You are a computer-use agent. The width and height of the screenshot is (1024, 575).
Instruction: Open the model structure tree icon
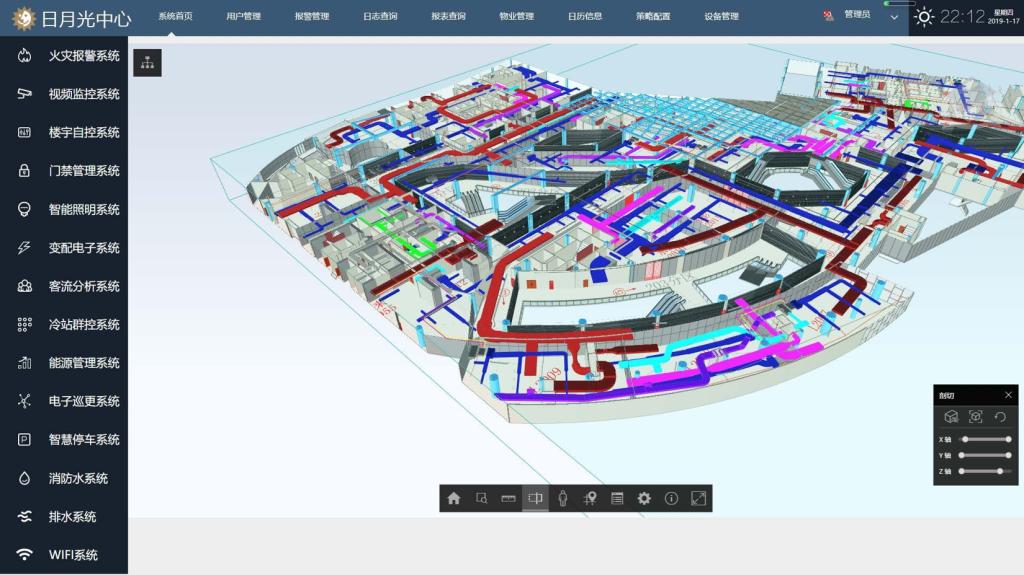click(x=147, y=63)
